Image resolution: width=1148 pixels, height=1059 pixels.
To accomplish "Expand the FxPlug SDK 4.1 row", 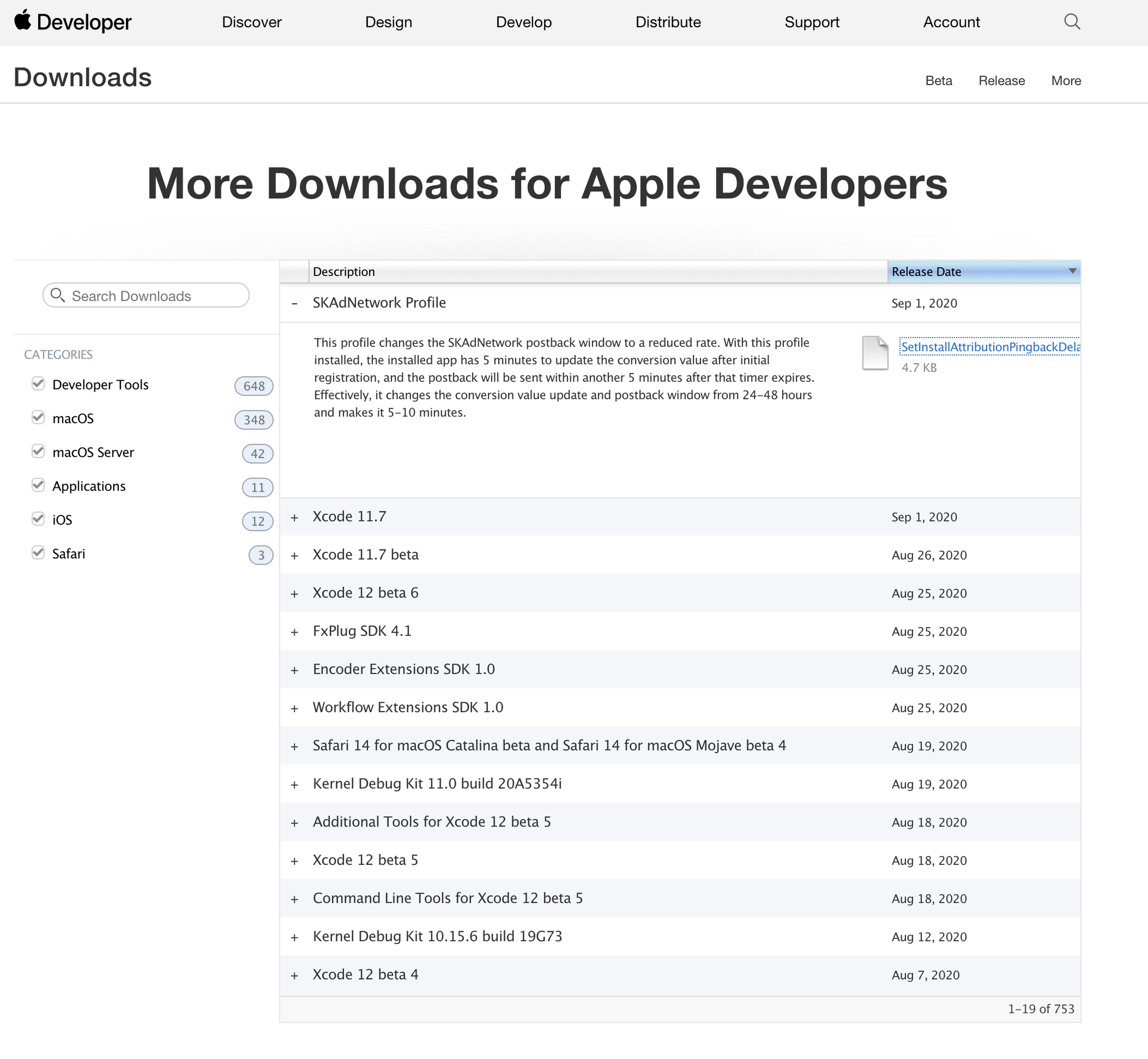I will click(x=295, y=632).
